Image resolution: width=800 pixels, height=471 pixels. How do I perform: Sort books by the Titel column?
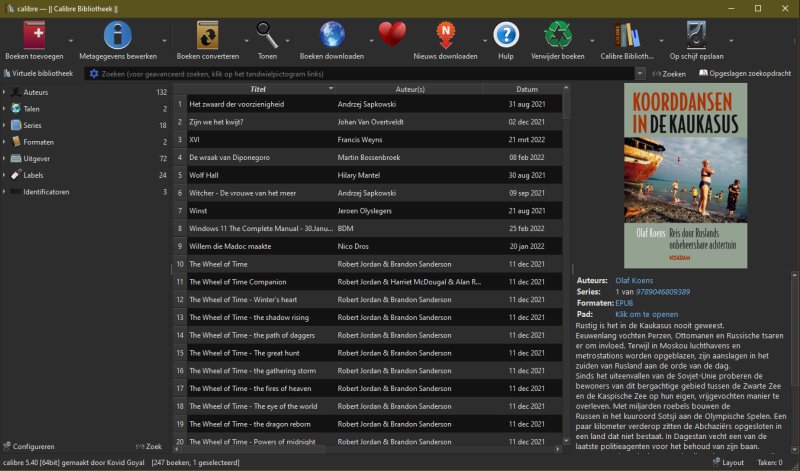[257, 89]
